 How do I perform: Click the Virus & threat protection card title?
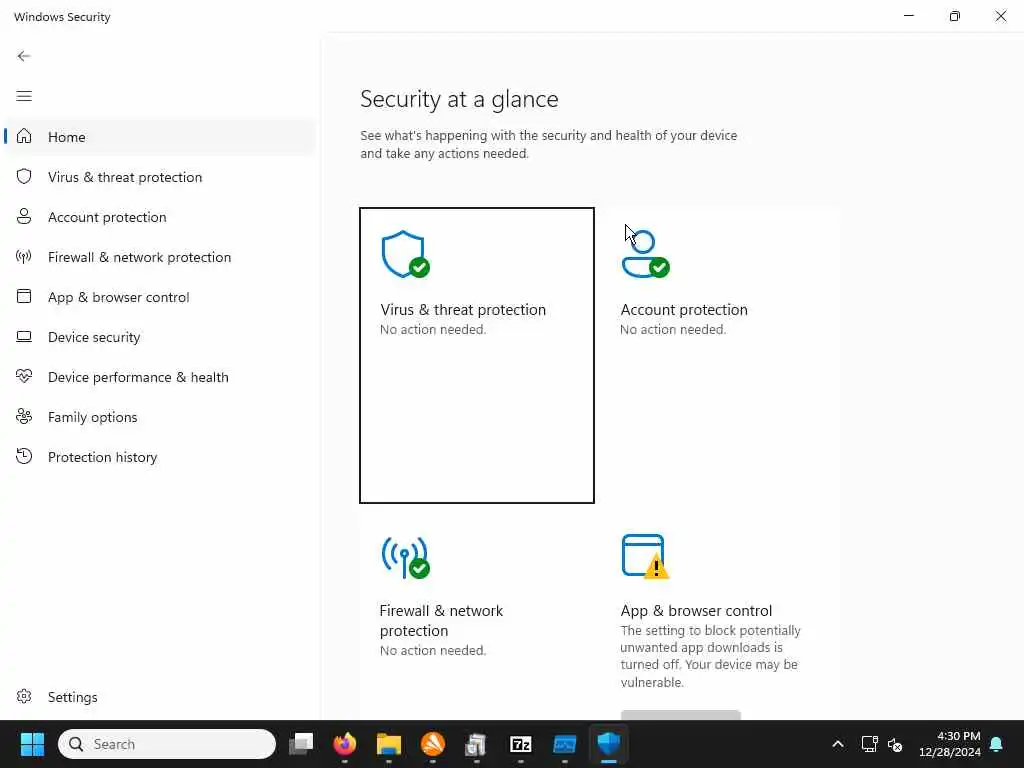(x=463, y=310)
